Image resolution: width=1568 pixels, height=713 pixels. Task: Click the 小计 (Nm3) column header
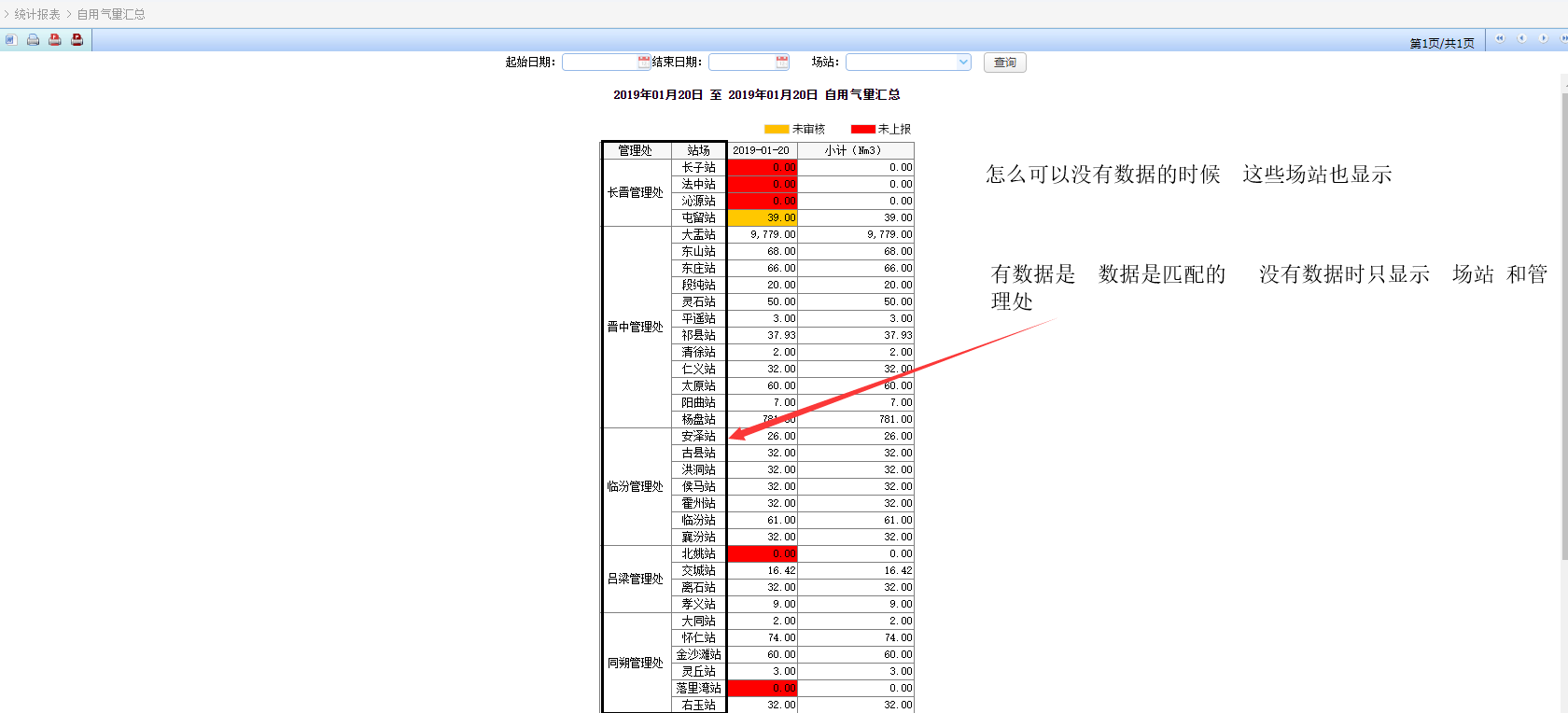click(x=856, y=150)
